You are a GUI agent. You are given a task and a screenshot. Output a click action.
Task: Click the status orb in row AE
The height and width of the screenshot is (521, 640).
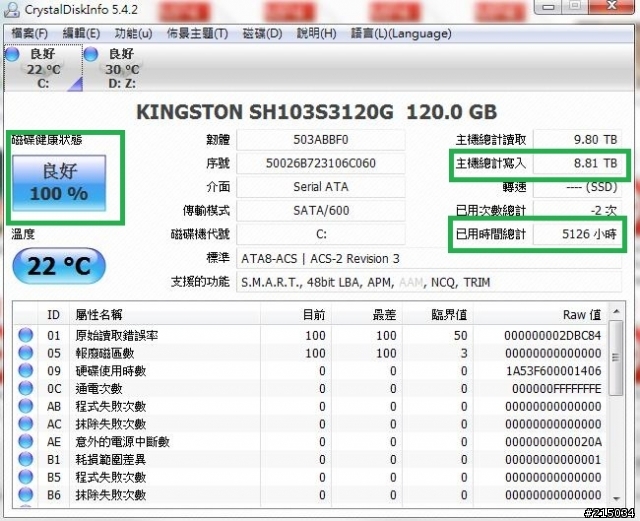pyautogui.click(x=26, y=441)
